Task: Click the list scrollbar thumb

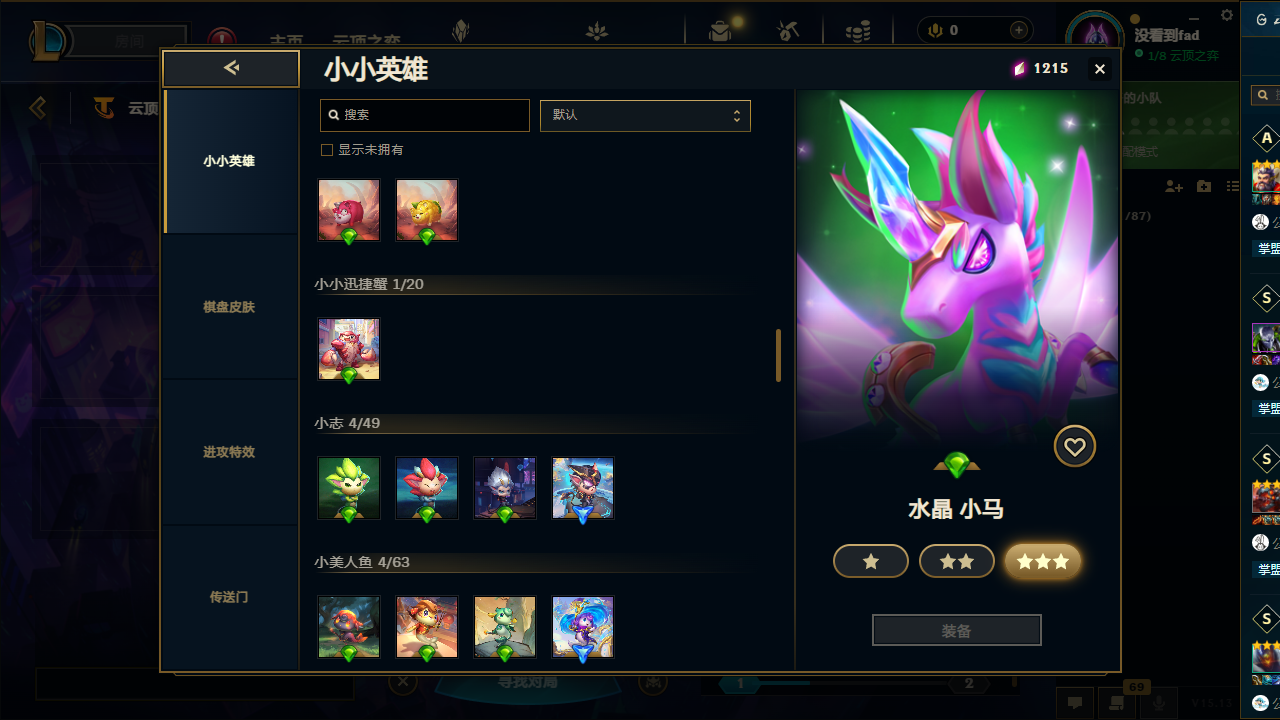Action: pos(778,355)
